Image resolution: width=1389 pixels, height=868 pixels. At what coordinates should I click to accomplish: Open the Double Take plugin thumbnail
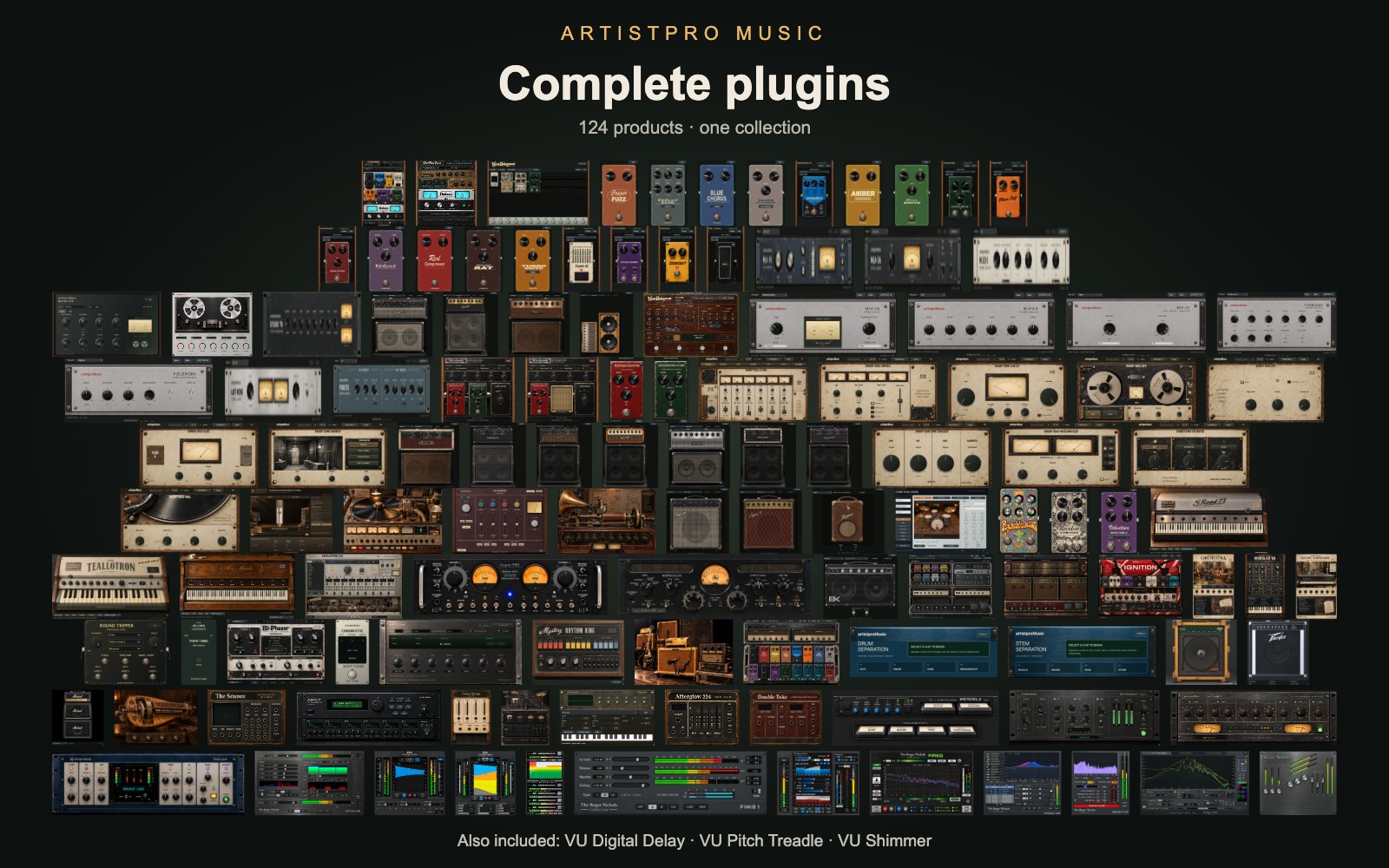[x=785, y=717]
